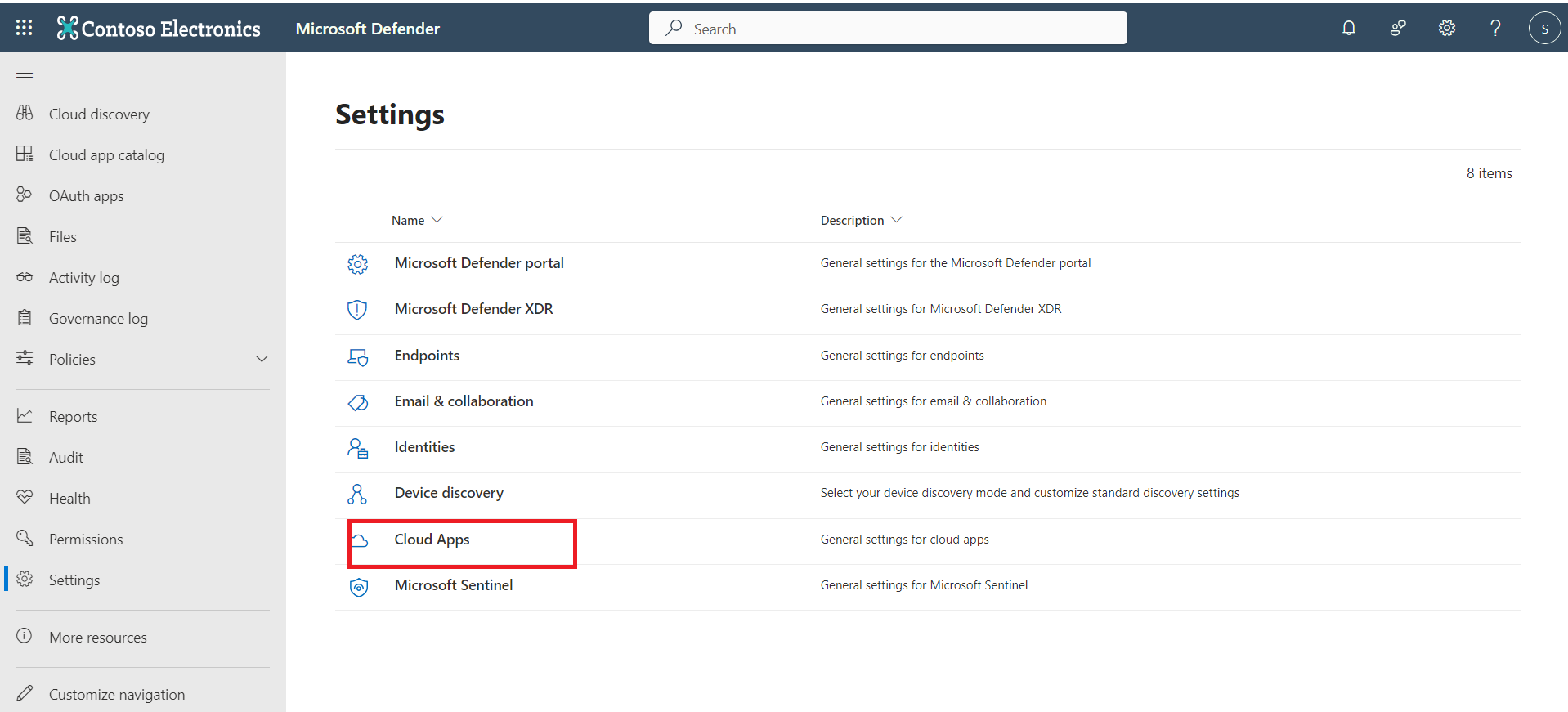Image resolution: width=1568 pixels, height=712 pixels.
Task: Open Email & collaboration settings
Action: 464,401
